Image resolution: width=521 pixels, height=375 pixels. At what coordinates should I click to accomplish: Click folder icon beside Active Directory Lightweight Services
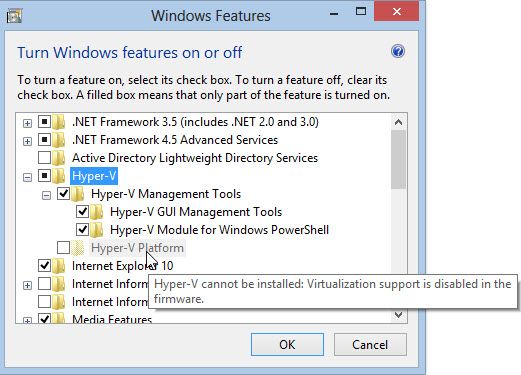coord(59,158)
